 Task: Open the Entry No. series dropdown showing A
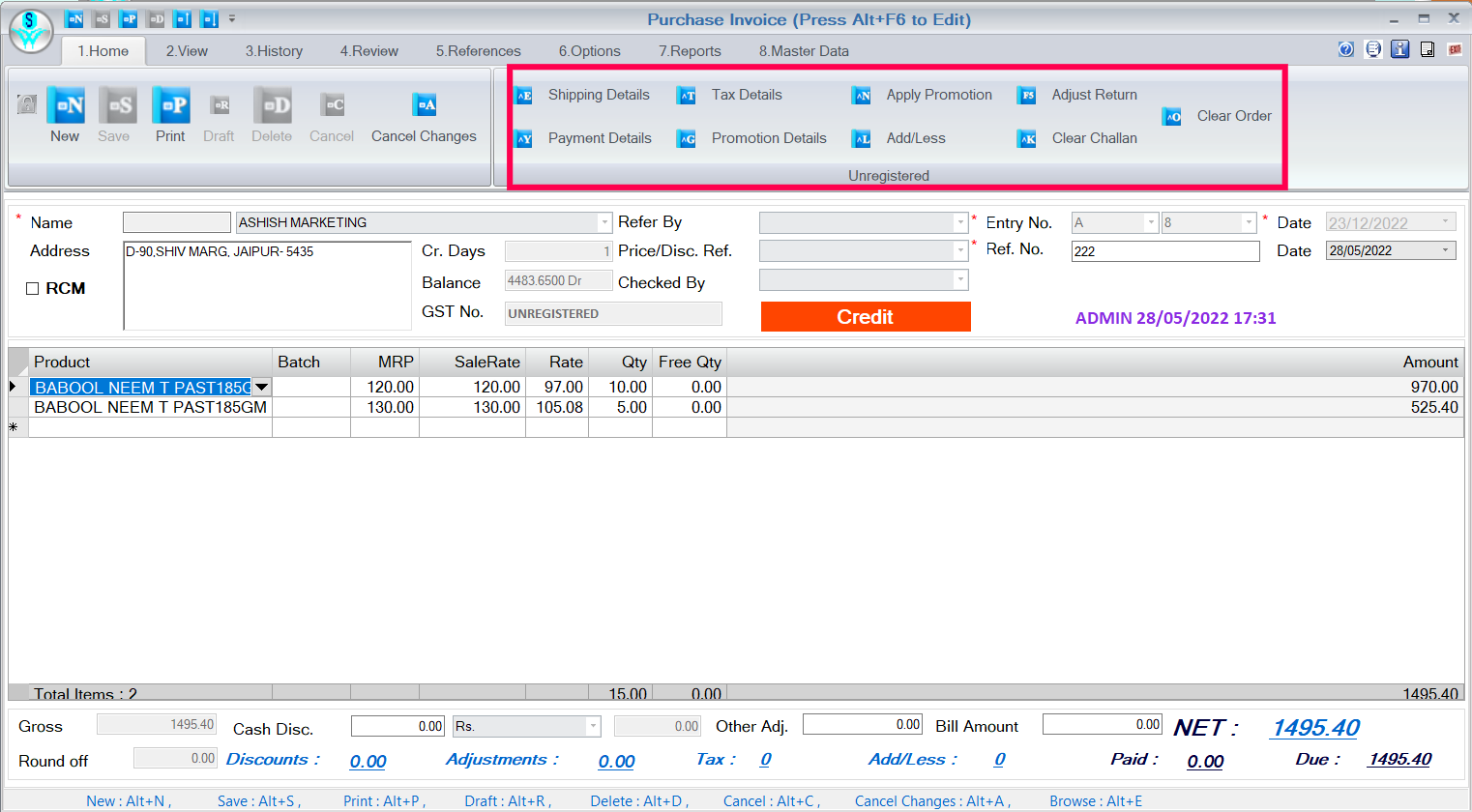pos(1151,222)
